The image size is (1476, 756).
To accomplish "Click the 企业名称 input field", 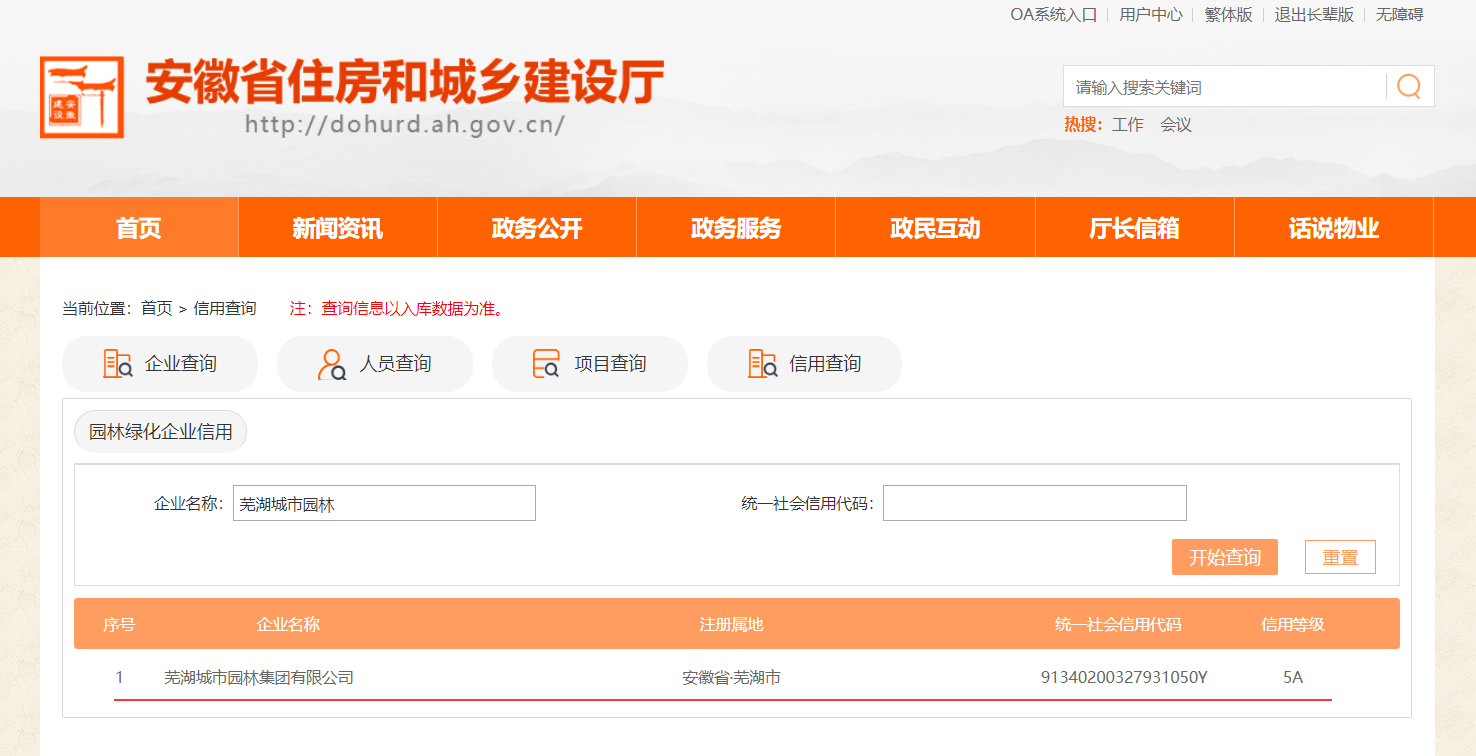I will (x=384, y=504).
